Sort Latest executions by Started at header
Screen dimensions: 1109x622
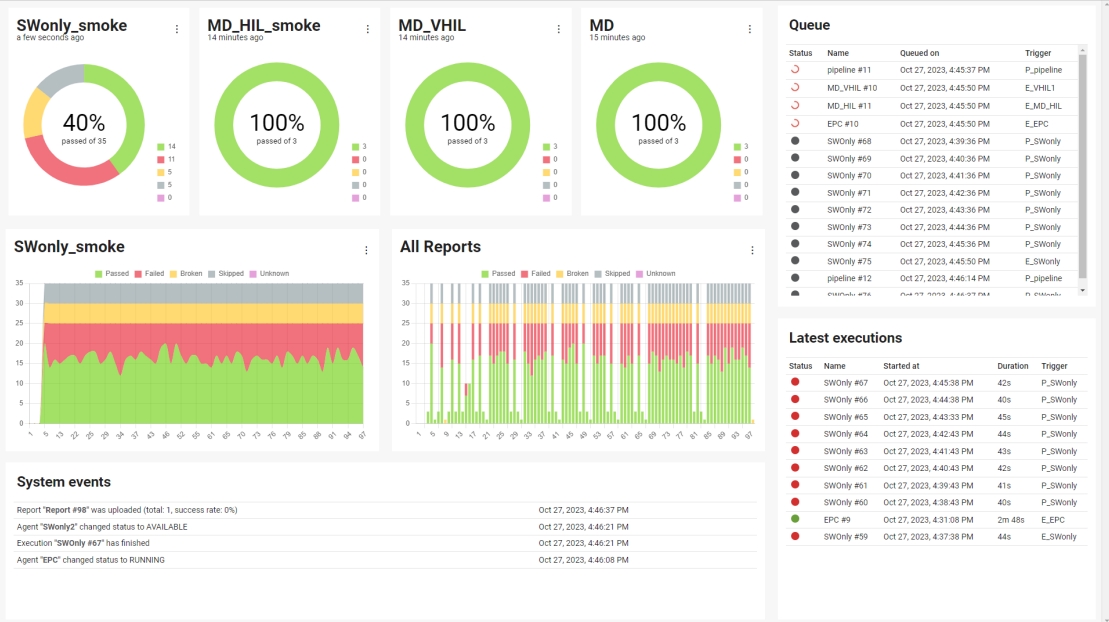click(x=901, y=366)
